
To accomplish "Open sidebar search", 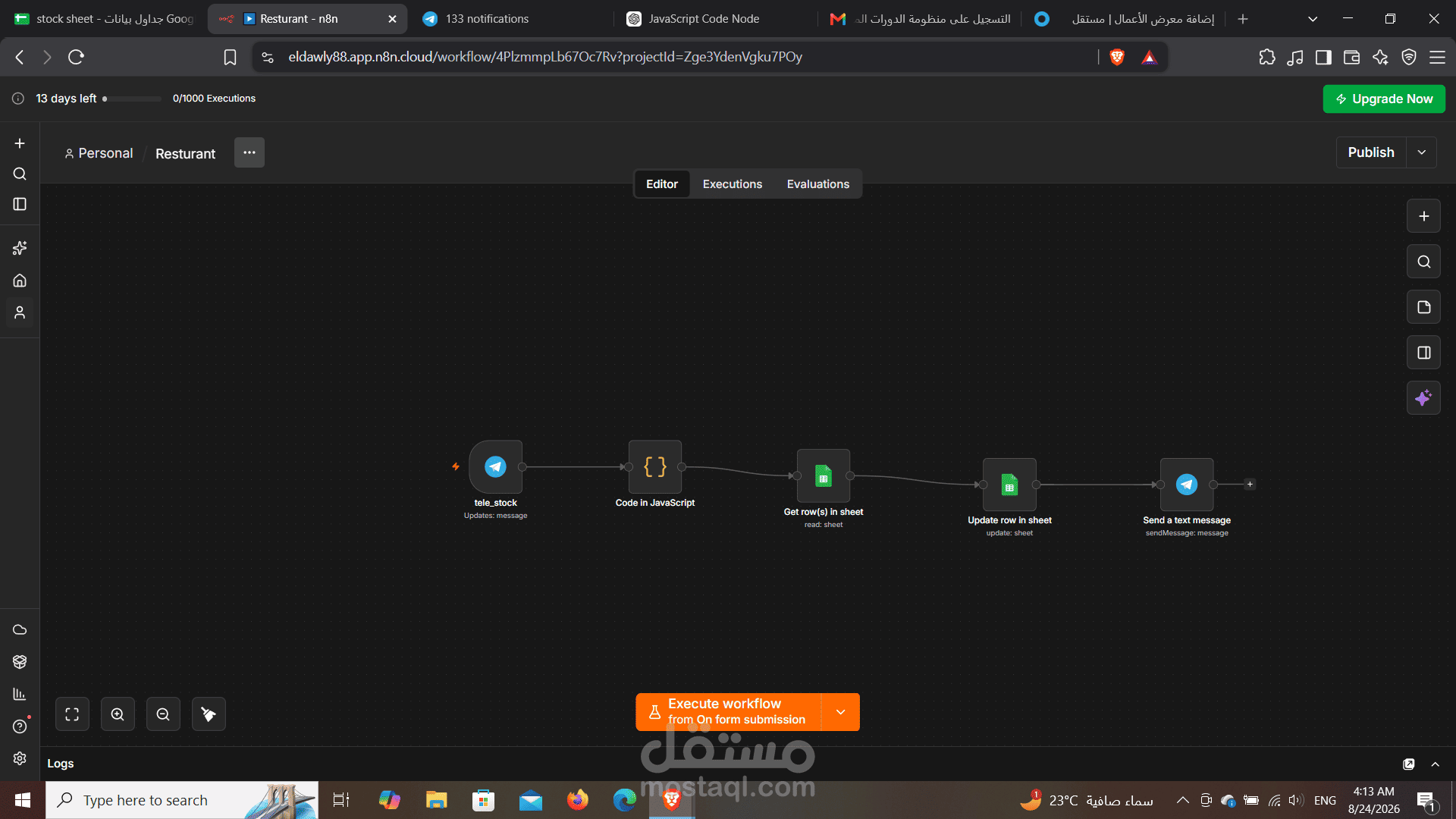I will pos(20,174).
